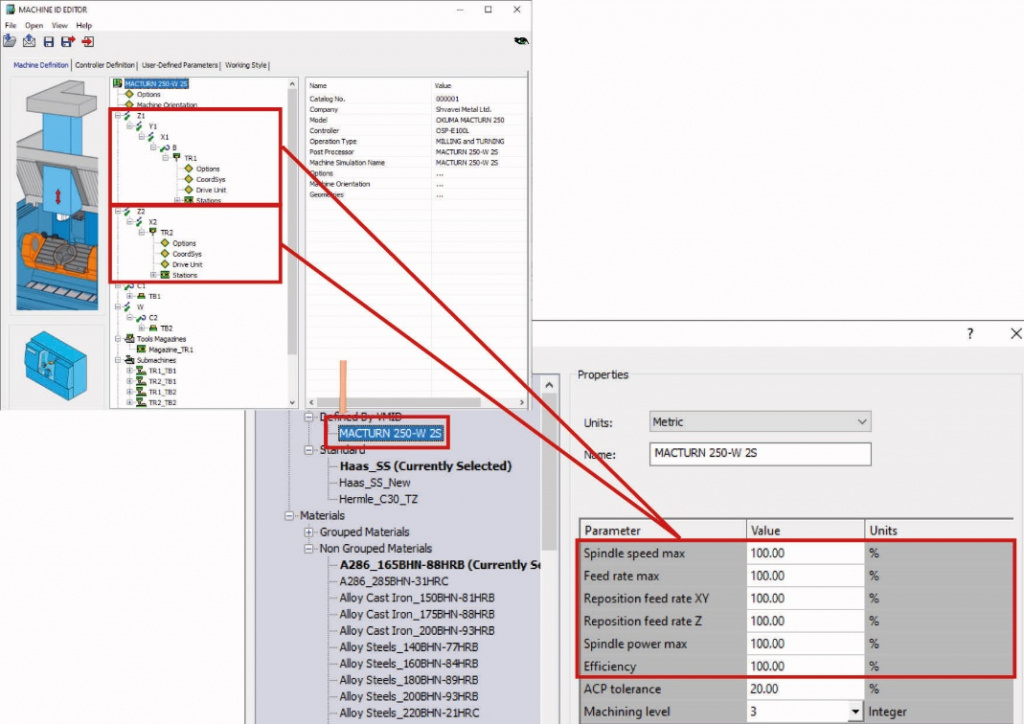The width and height of the screenshot is (1024, 724).
Task: Open the File menu
Action: (10, 25)
